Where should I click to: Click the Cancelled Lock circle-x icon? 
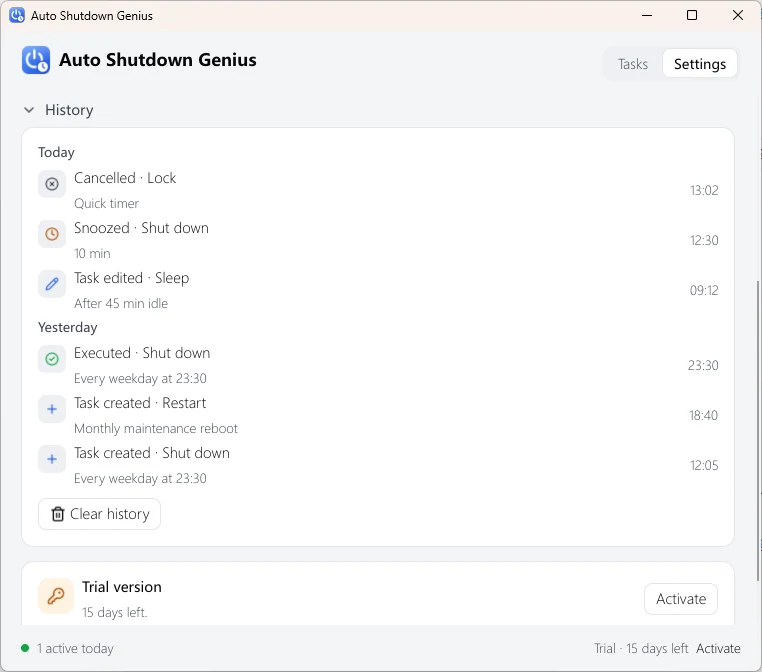click(52, 184)
